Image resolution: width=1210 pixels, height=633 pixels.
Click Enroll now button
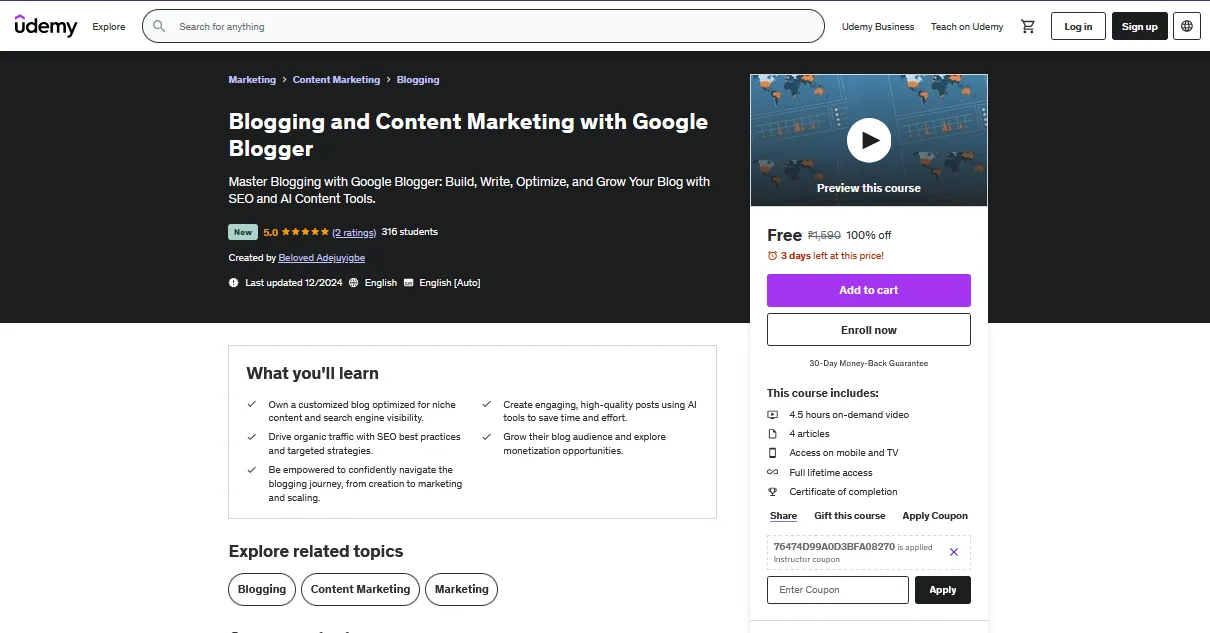click(x=869, y=330)
